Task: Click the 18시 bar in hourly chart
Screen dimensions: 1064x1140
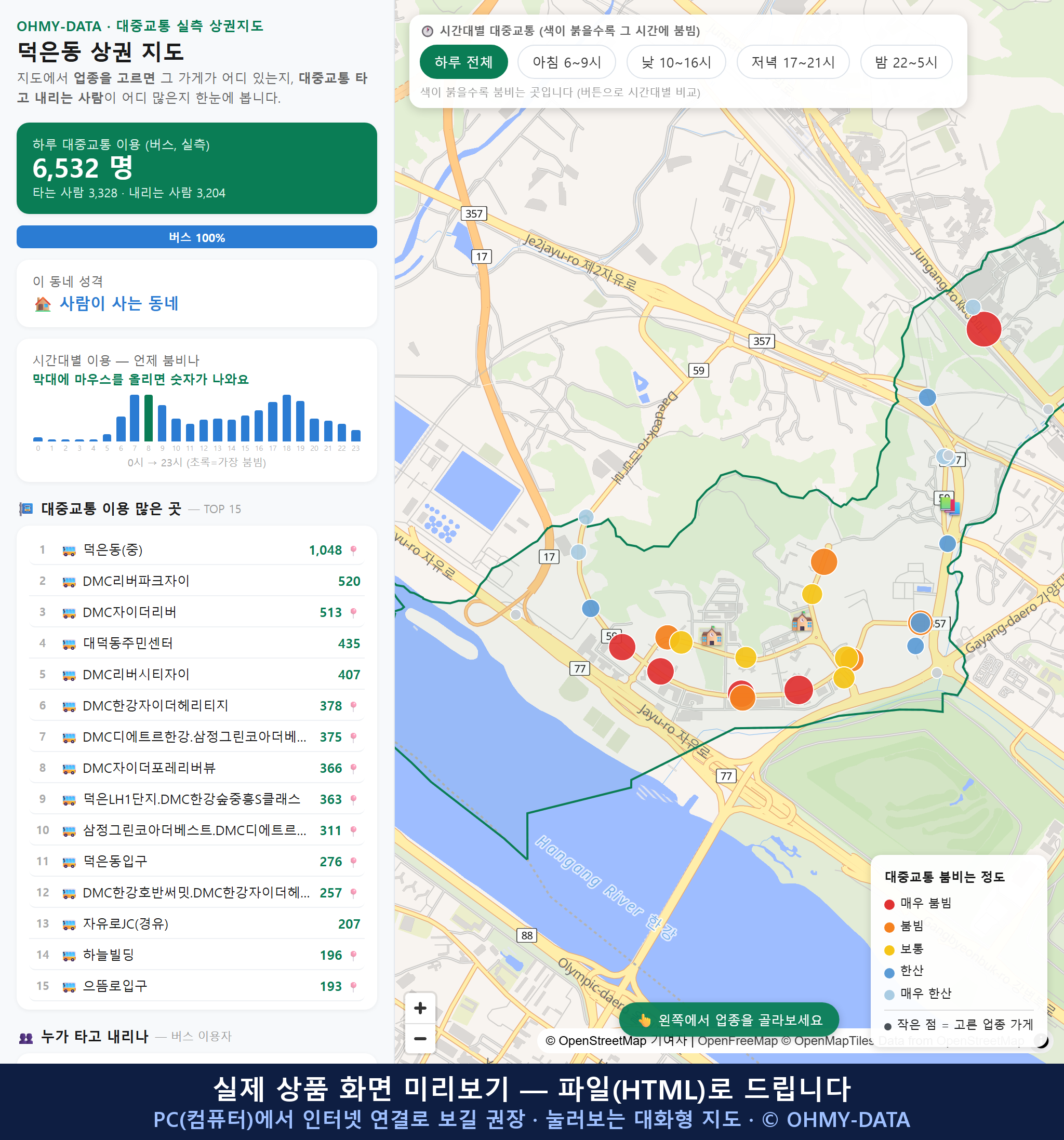Action: (286, 418)
